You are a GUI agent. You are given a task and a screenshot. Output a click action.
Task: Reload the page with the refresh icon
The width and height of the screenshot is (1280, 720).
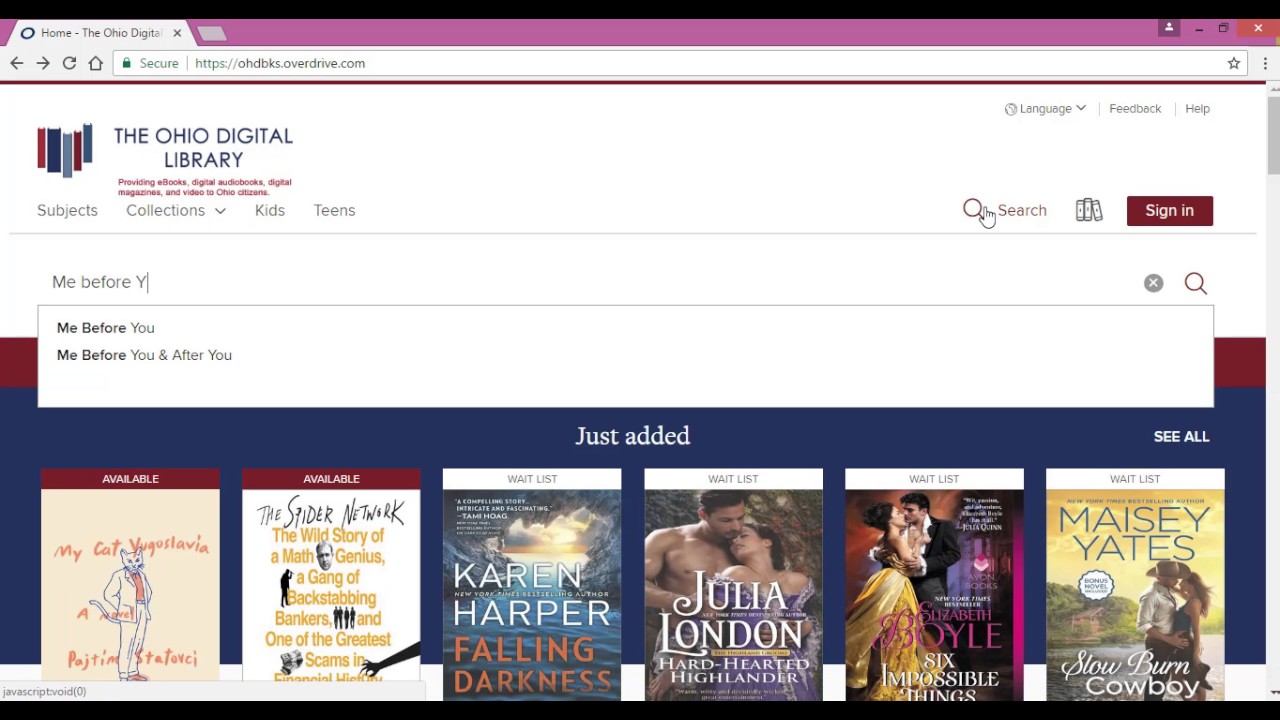pos(69,63)
